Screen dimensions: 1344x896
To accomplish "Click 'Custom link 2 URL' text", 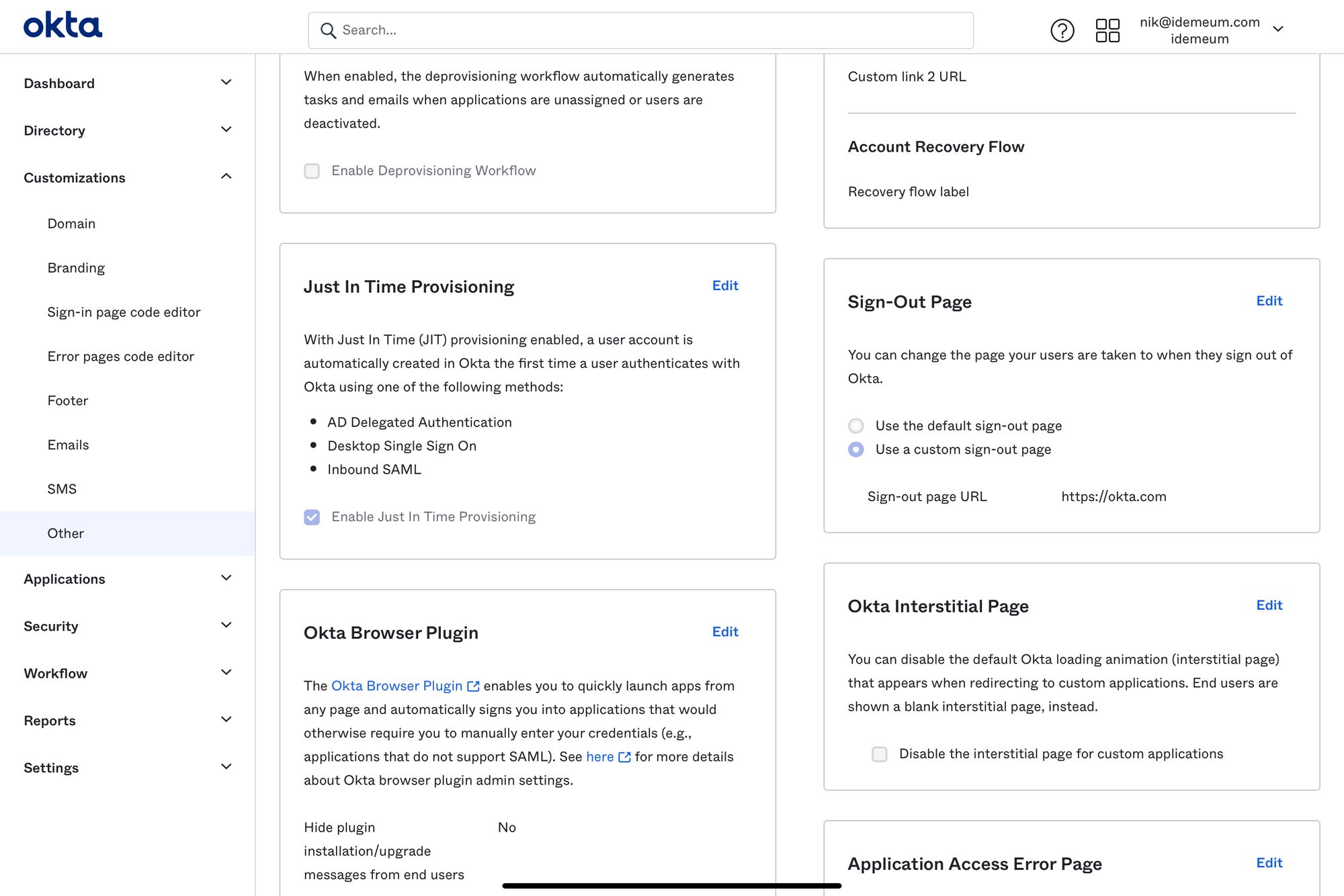I will pyautogui.click(x=907, y=77).
